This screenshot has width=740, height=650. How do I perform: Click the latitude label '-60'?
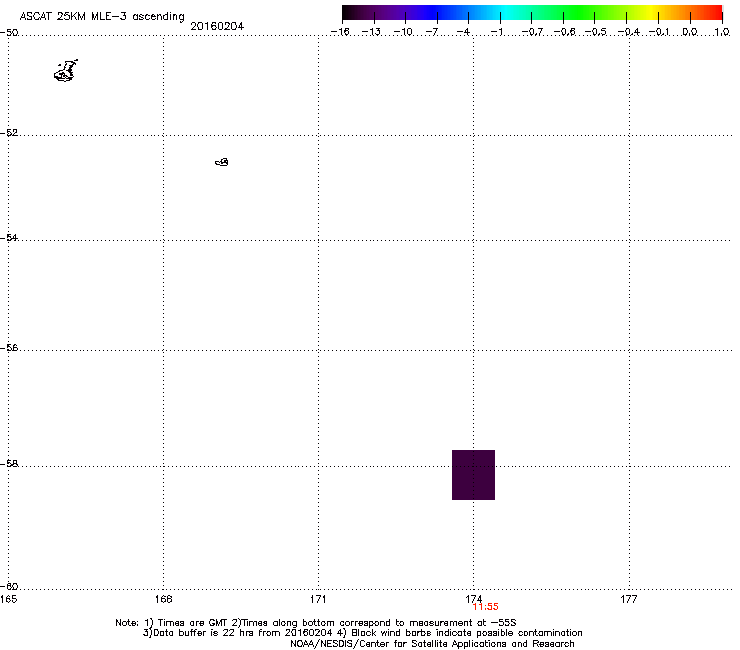9,586
